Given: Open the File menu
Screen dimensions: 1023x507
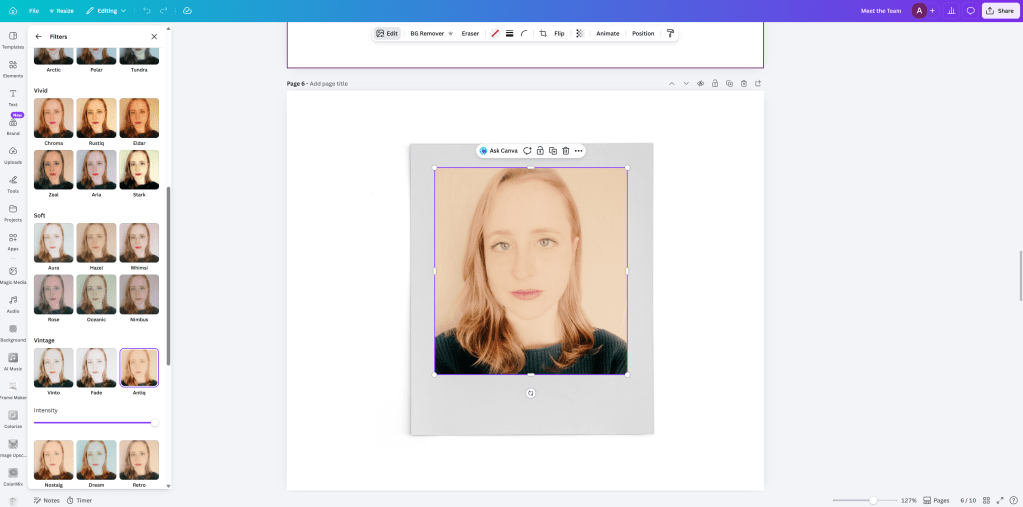Looking at the screenshot, I should point(34,10).
